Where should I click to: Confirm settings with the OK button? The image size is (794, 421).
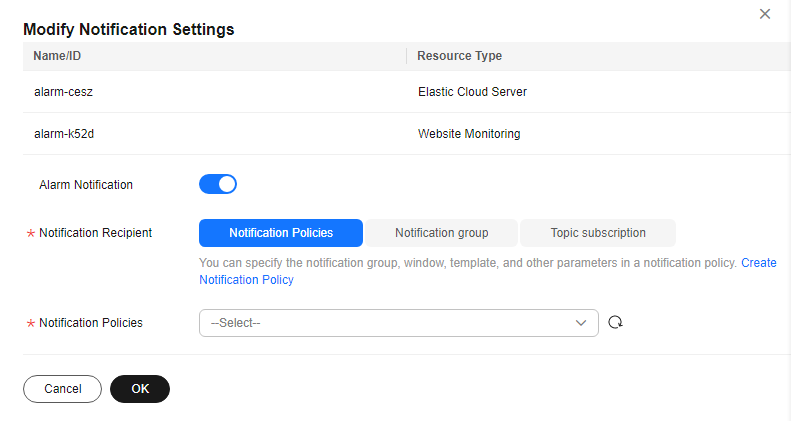tap(140, 389)
